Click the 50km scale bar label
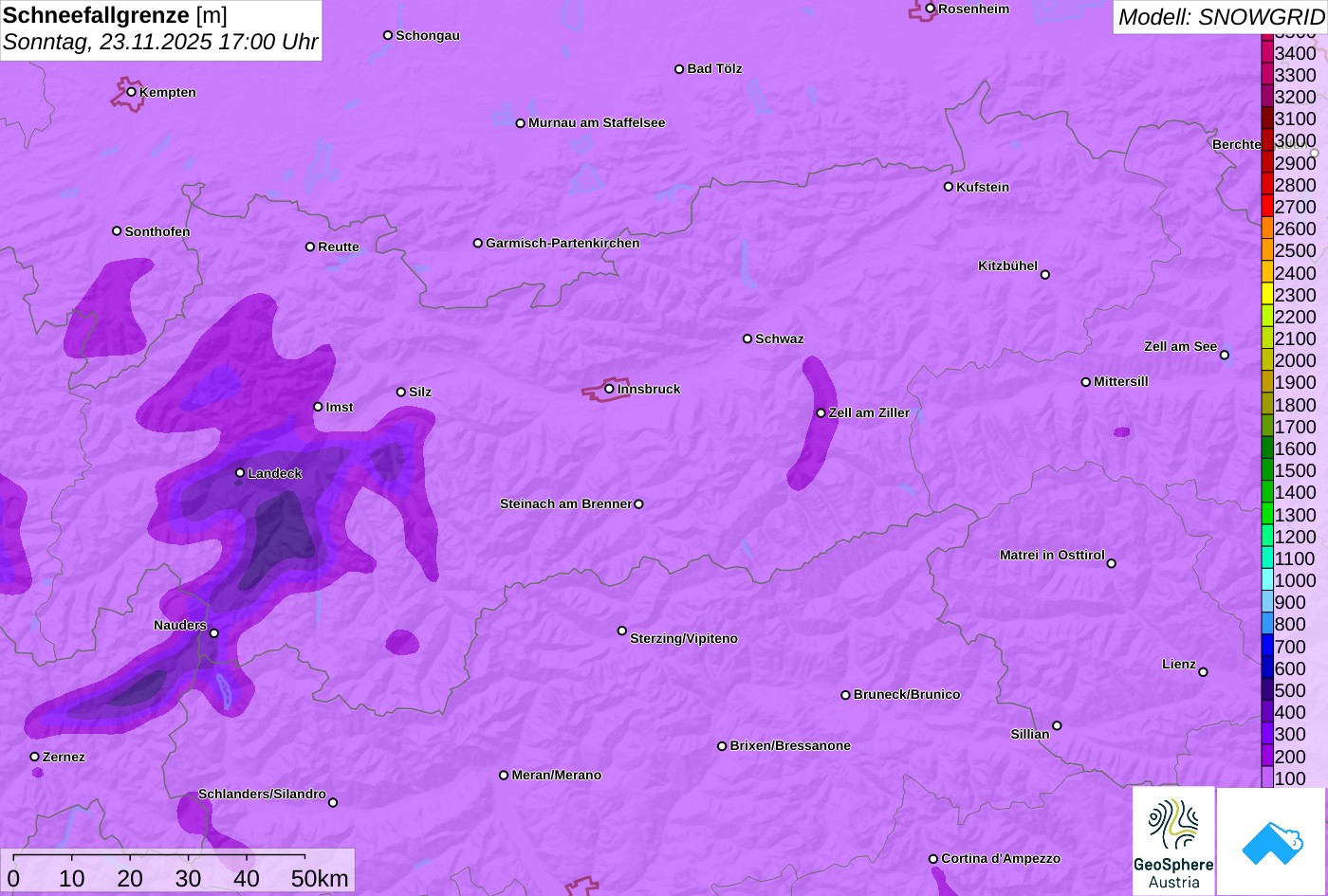The image size is (1328, 896). [x=320, y=878]
